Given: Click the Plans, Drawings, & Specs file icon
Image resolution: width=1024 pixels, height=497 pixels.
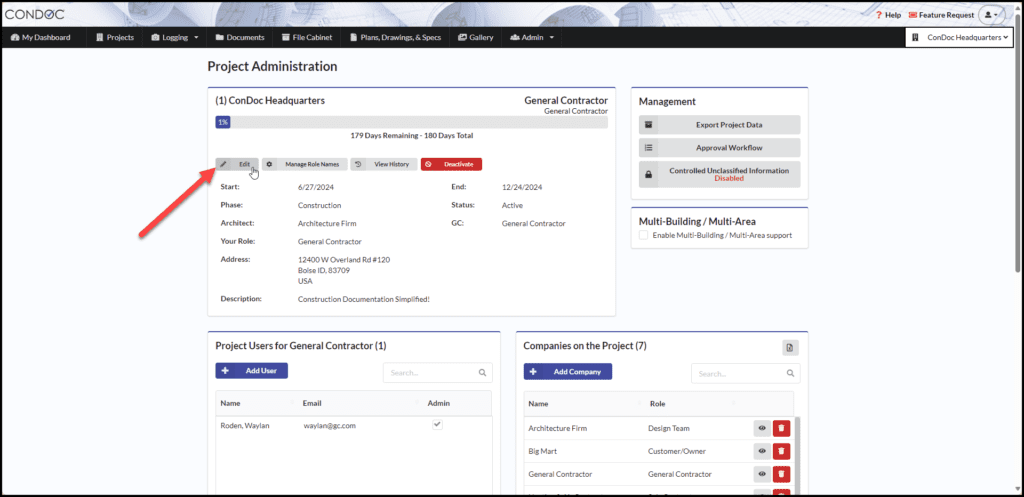Looking at the screenshot, I should click(353, 37).
